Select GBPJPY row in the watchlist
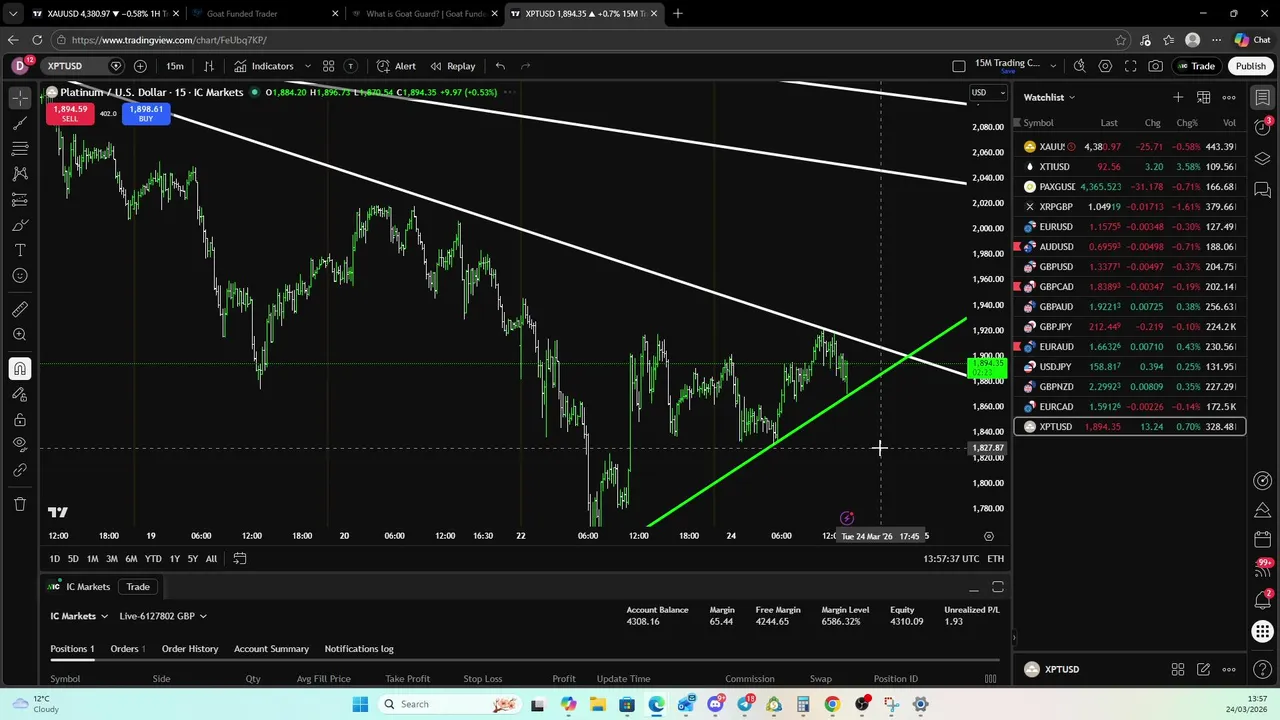This screenshot has width=1280, height=720. point(1130,327)
